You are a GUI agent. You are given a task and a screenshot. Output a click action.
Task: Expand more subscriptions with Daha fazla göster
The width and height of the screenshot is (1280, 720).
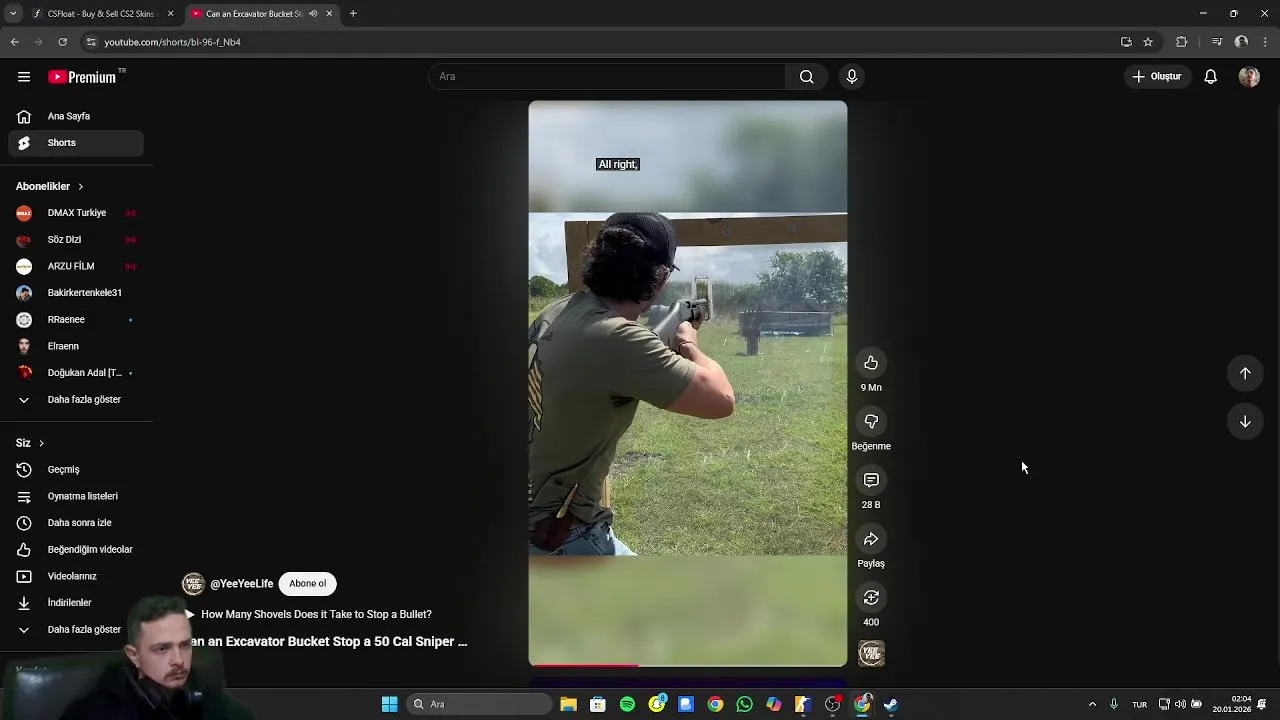click(76, 400)
